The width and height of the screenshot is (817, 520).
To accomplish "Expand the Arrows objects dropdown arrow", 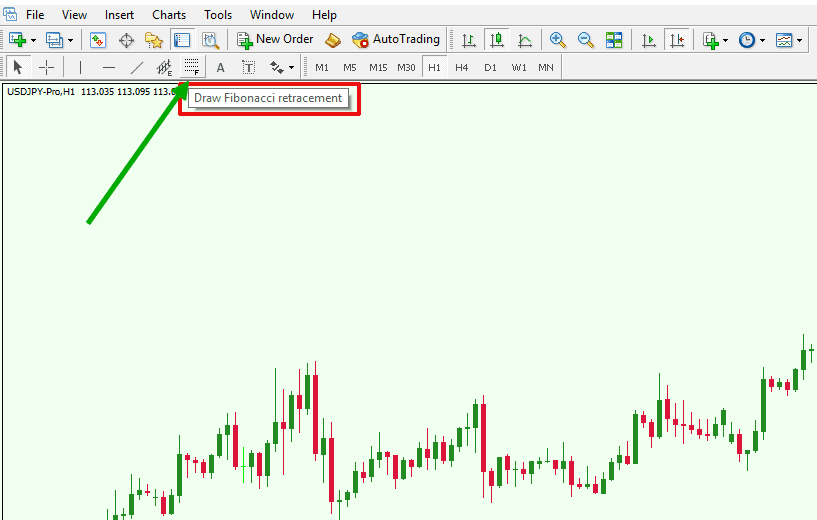I will click(x=291, y=68).
